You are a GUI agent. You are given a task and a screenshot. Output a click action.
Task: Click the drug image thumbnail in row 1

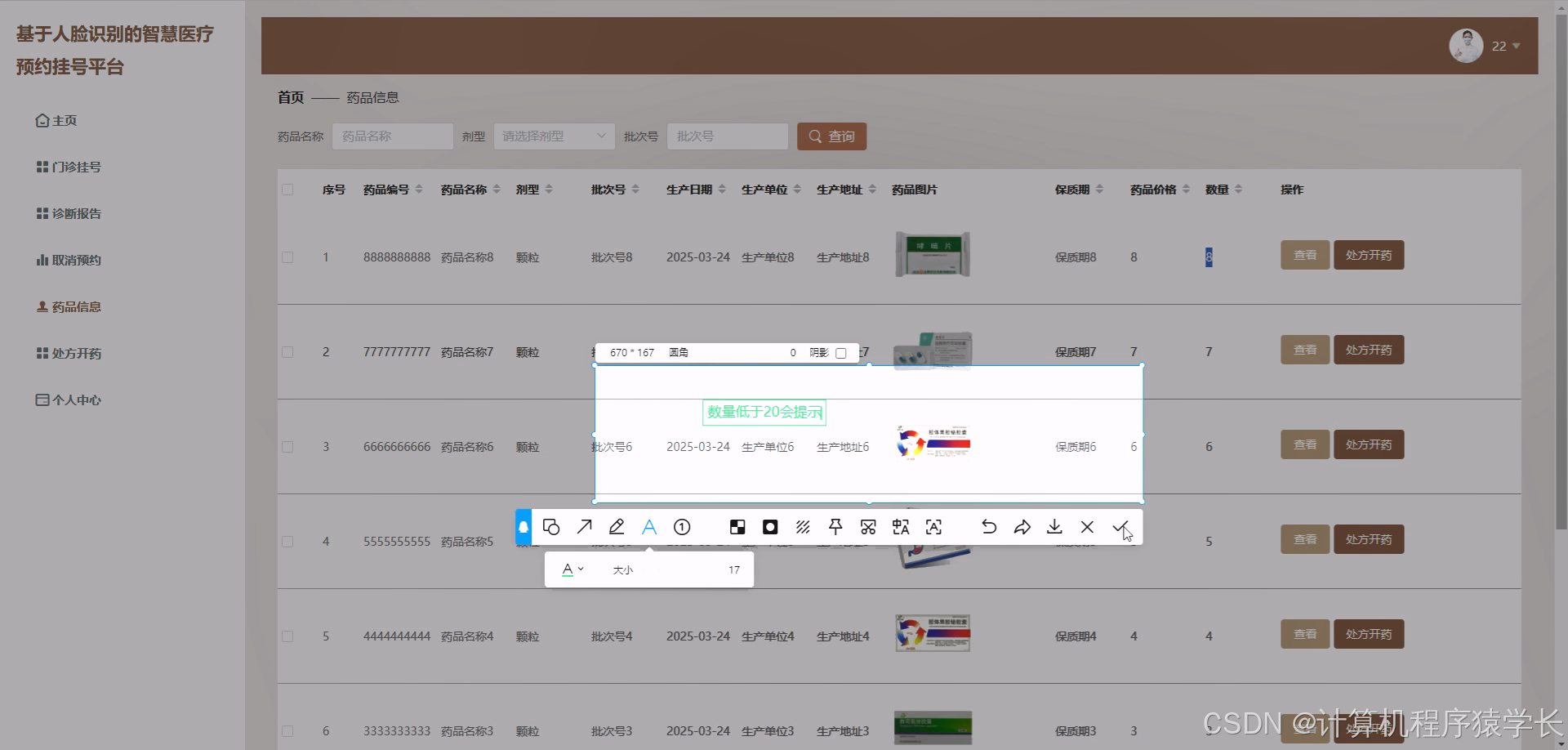(x=933, y=254)
